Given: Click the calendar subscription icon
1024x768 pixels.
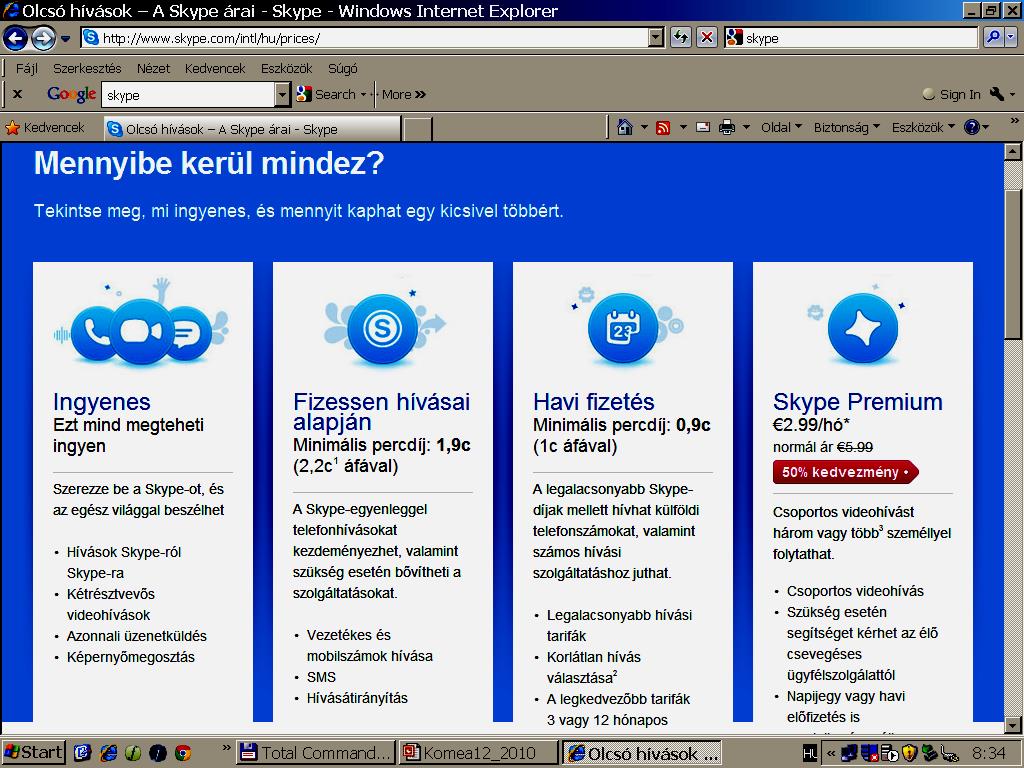Looking at the screenshot, I should click(622, 328).
